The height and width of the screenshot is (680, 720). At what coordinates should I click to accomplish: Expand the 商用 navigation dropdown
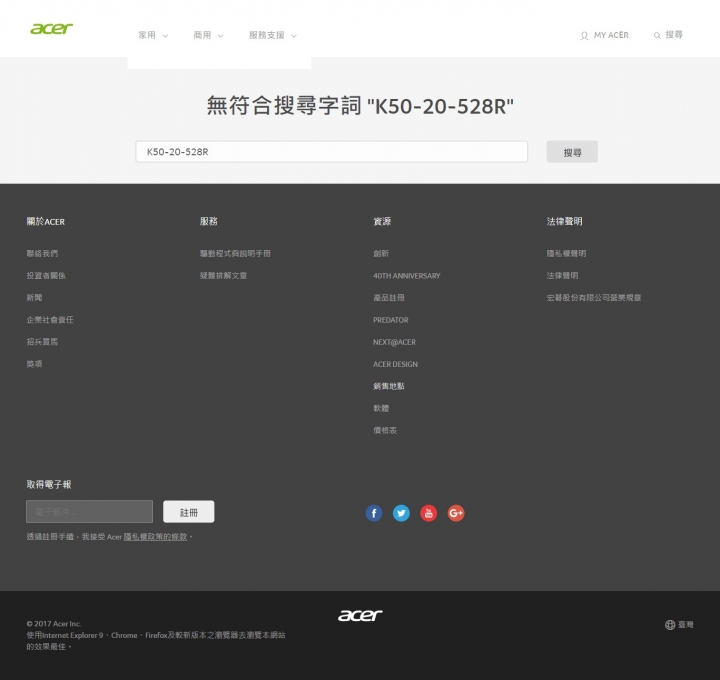(x=208, y=35)
